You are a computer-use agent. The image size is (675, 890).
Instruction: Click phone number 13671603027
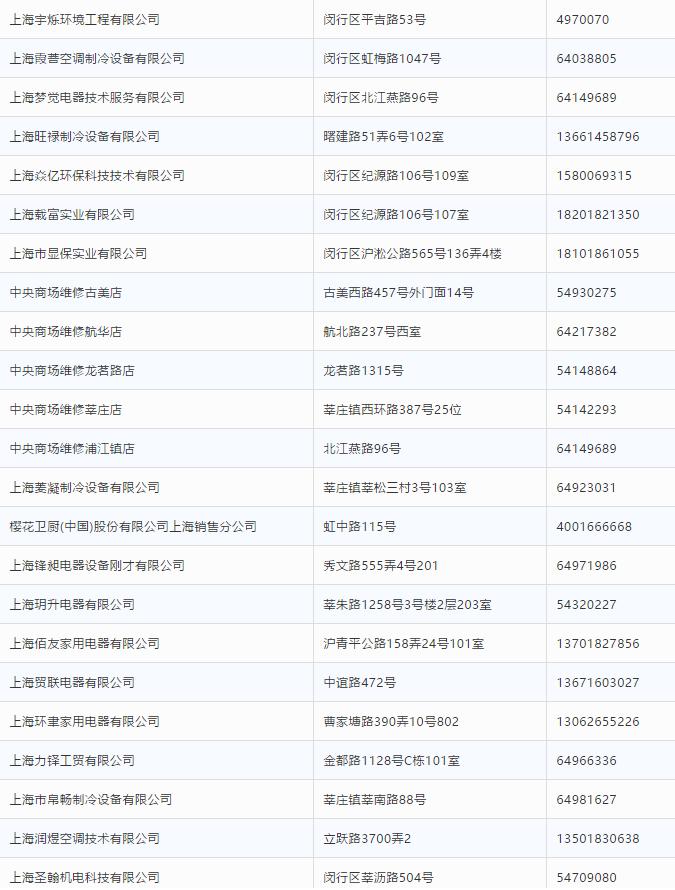(x=598, y=683)
